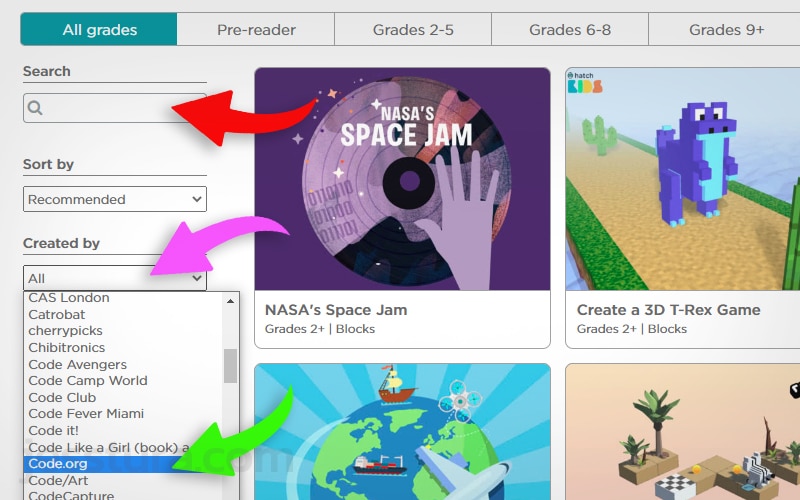Click the magnifier icon in Search box

click(35, 108)
